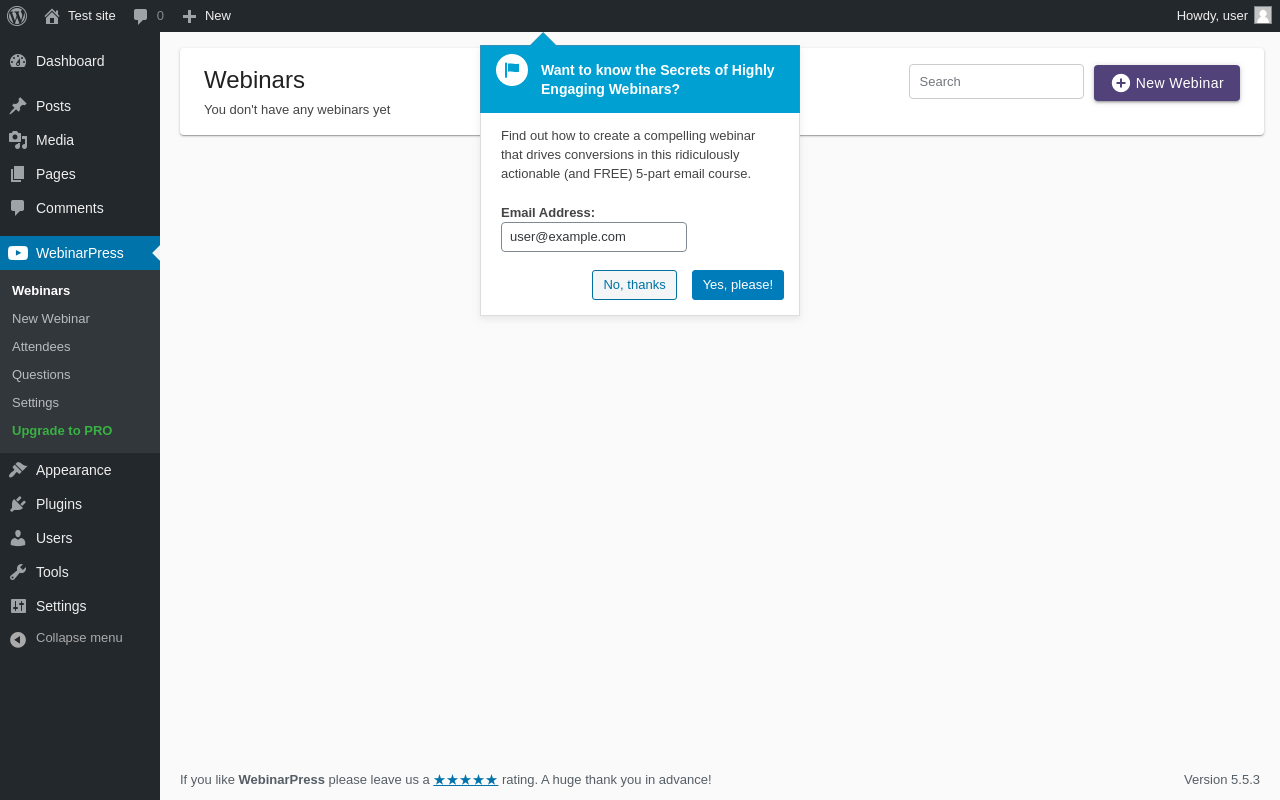Click Upgrade to PRO link
Image resolution: width=1280 pixels, height=800 pixels.
pyautogui.click(x=62, y=430)
